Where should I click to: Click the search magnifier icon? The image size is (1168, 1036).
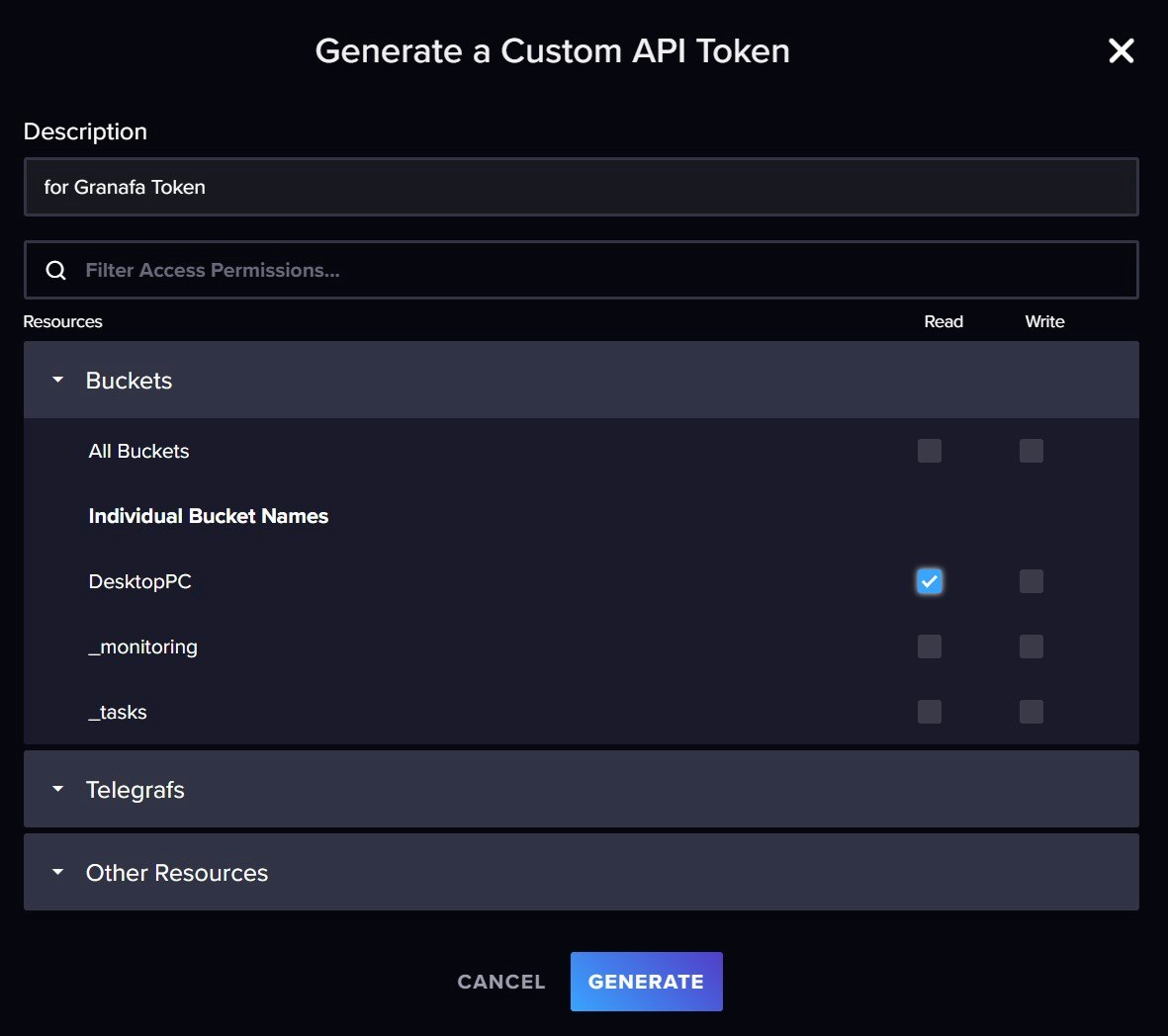(x=56, y=270)
